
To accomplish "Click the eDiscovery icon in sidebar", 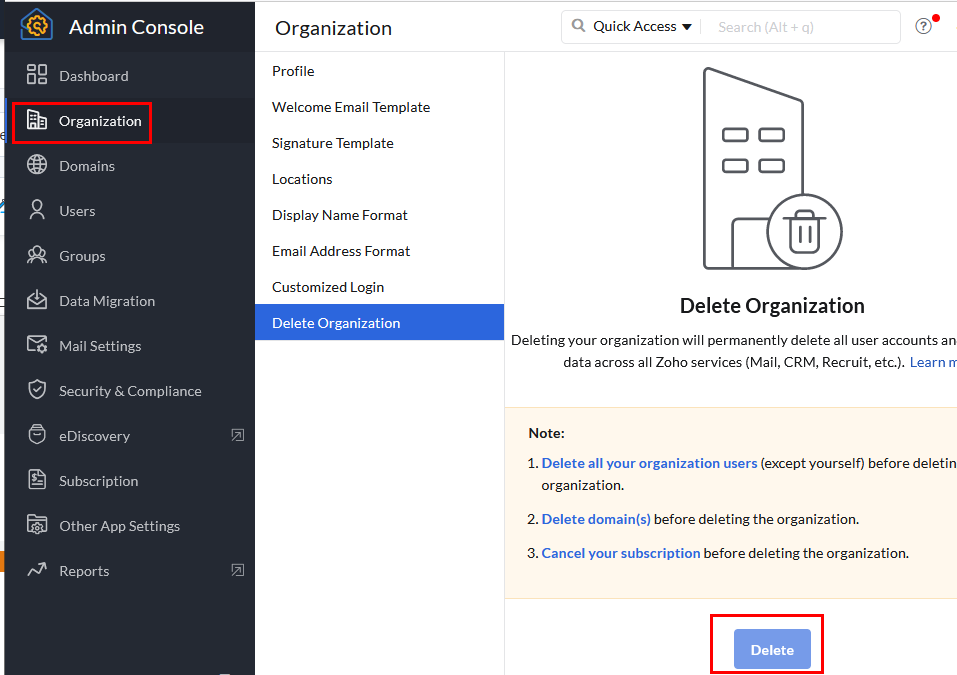I will (x=37, y=435).
